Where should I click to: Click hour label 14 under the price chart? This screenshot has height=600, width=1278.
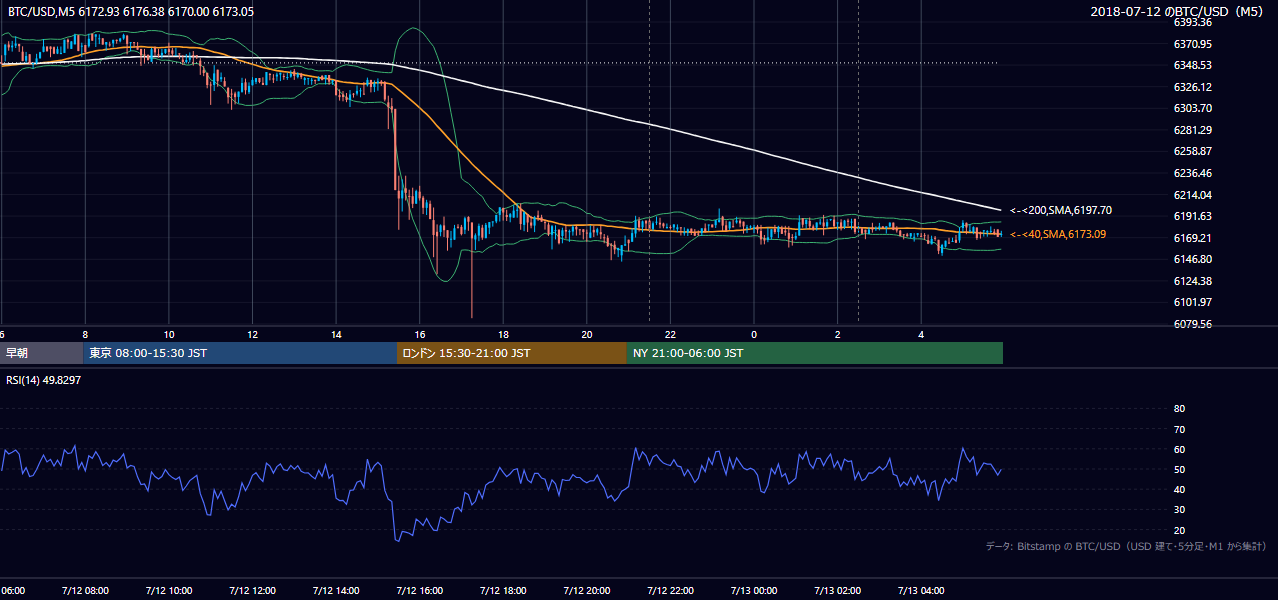pos(336,335)
